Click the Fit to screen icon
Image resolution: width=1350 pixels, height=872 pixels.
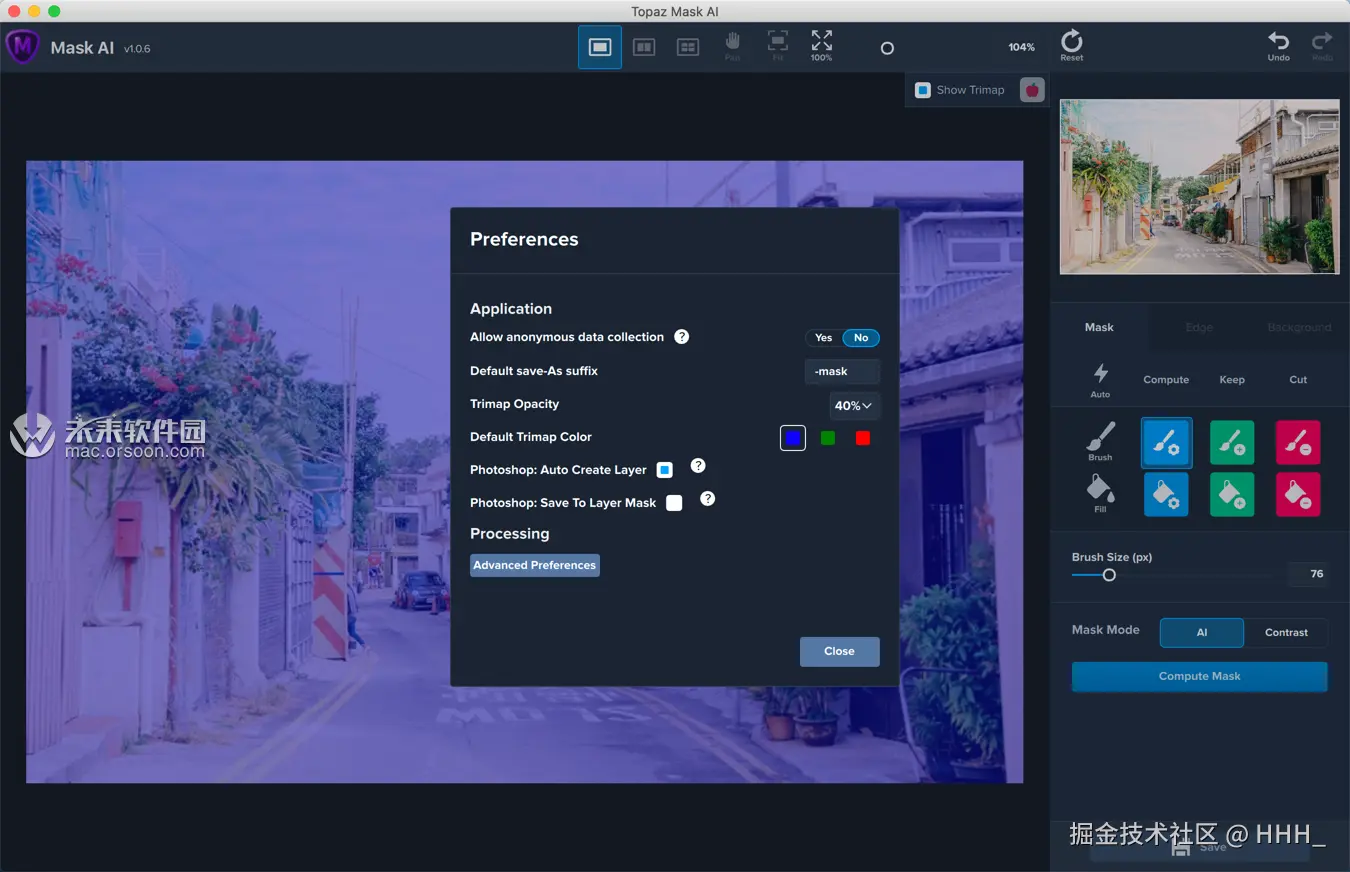(x=777, y=45)
